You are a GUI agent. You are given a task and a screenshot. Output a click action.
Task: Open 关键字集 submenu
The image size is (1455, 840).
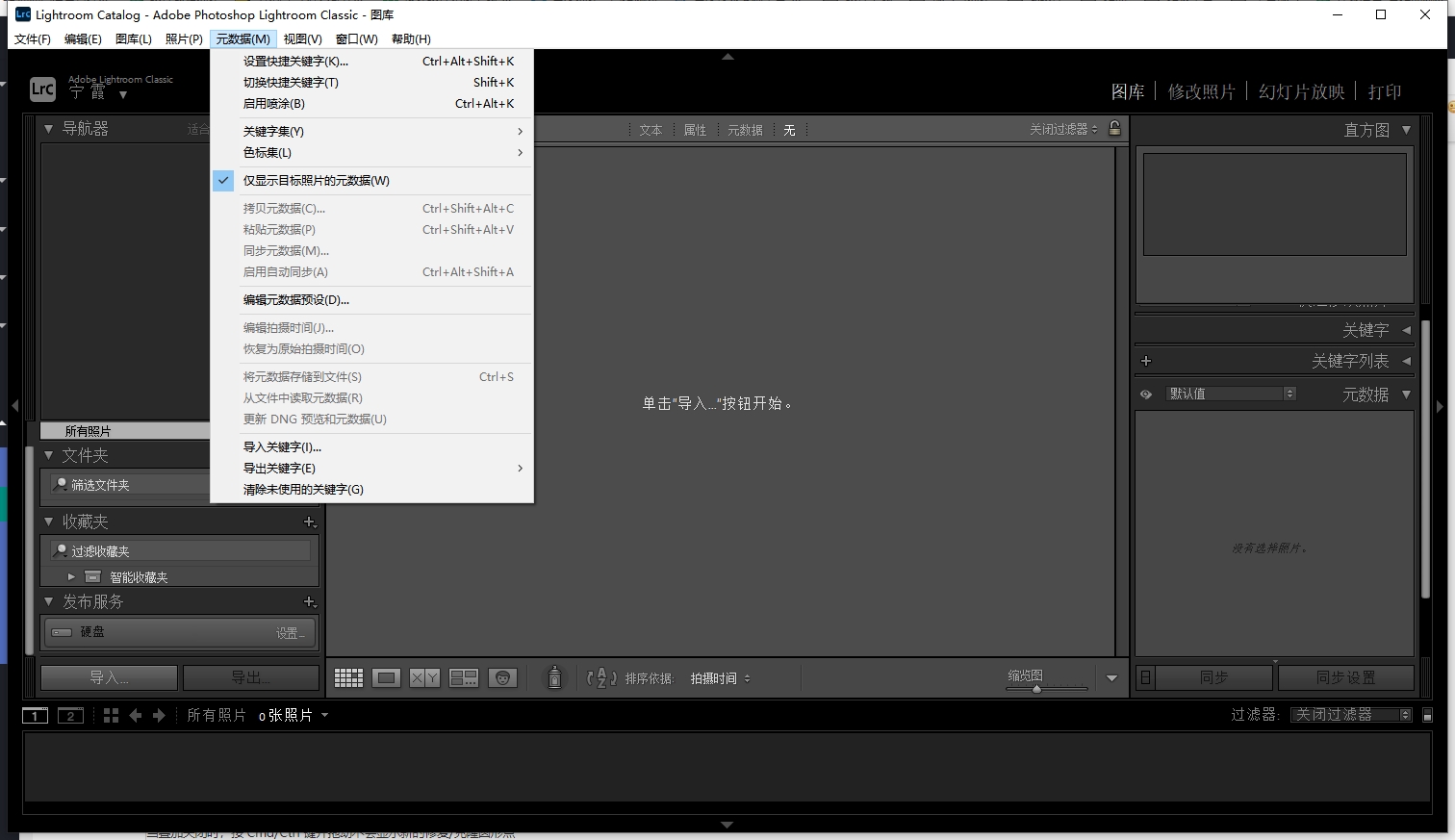371,131
